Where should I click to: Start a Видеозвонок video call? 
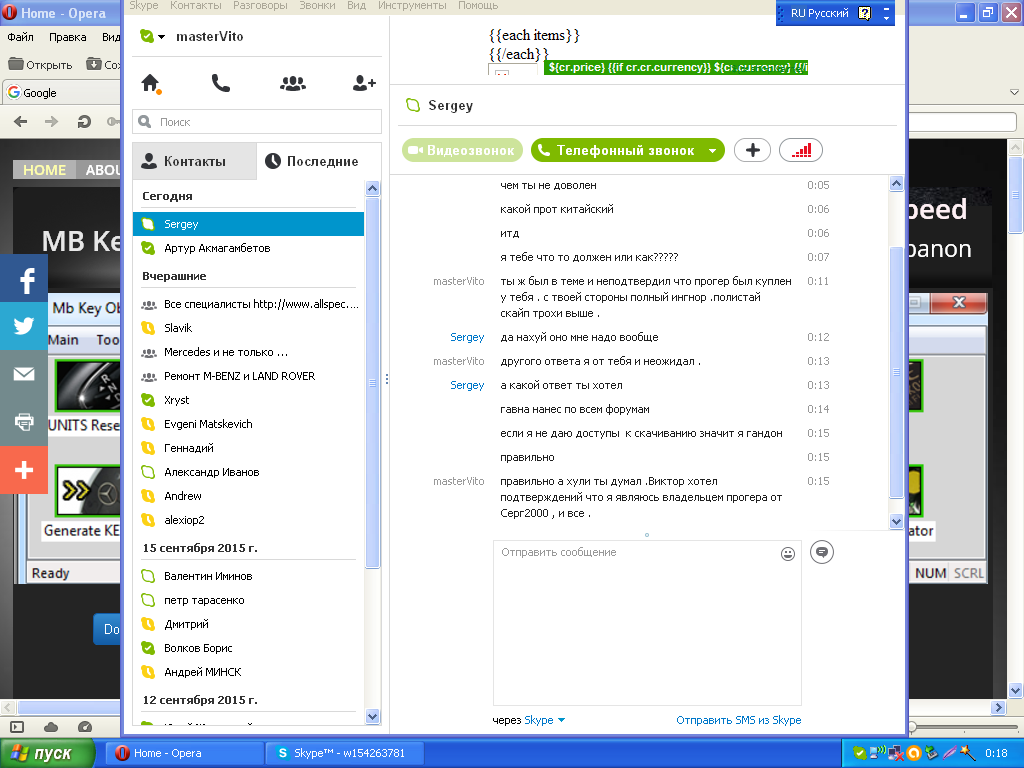(x=462, y=150)
